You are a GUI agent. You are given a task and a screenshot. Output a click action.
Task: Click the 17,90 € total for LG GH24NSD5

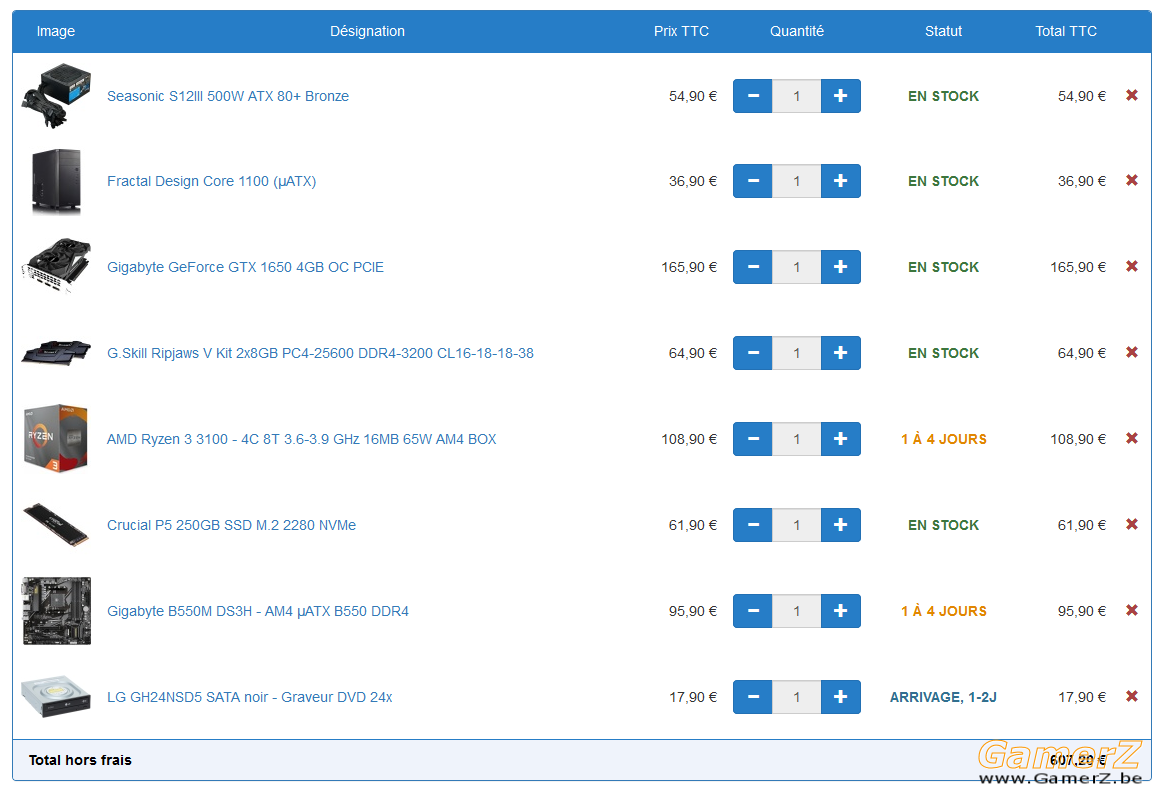pyautogui.click(x=1081, y=697)
